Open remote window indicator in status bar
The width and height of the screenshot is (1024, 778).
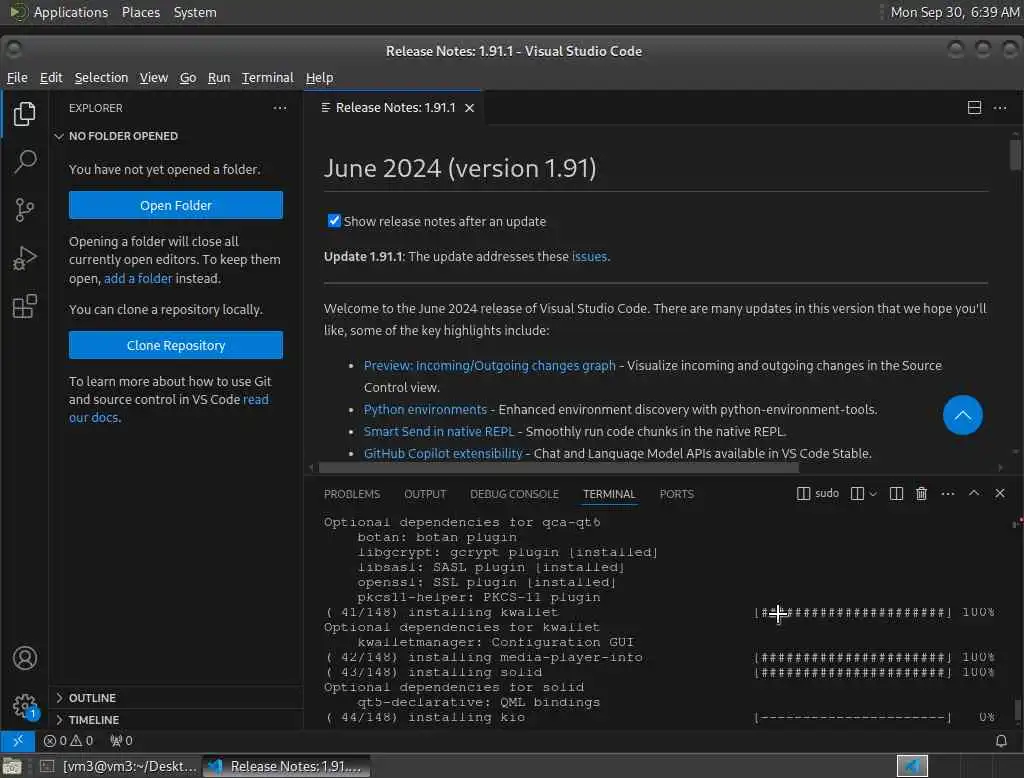pyautogui.click(x=18, y=741)
